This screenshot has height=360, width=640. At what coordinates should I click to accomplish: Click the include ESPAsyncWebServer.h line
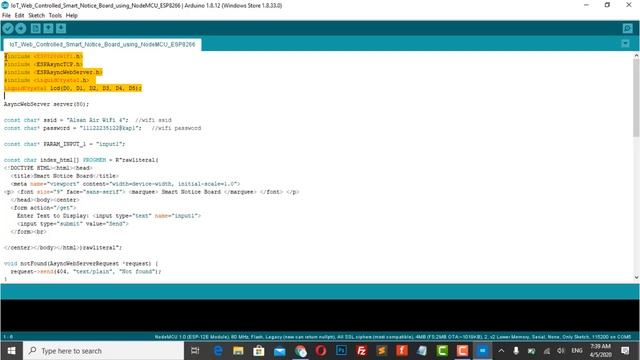tap(53, 72)
